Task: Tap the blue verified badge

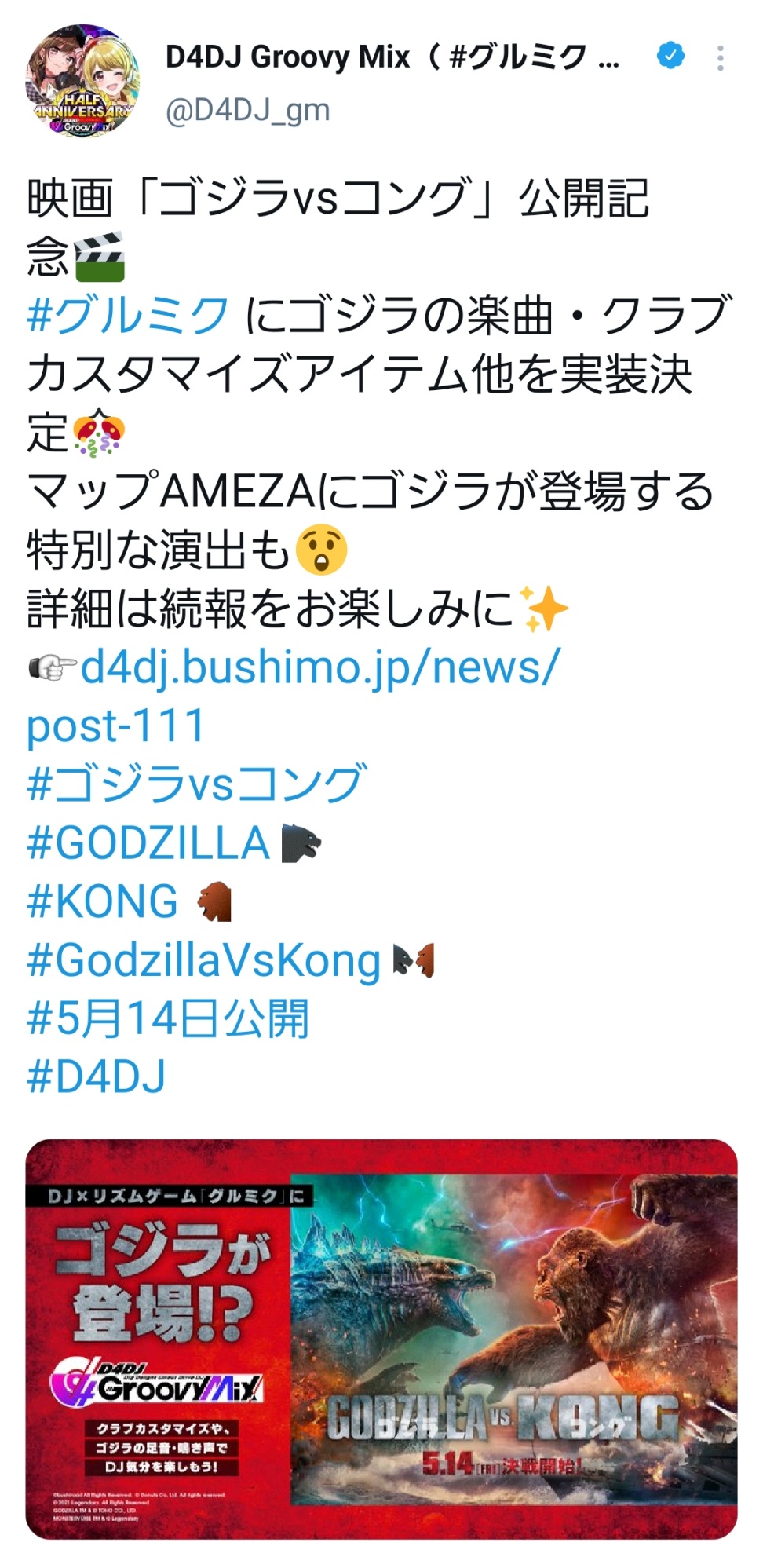Action: pos(670,56)
